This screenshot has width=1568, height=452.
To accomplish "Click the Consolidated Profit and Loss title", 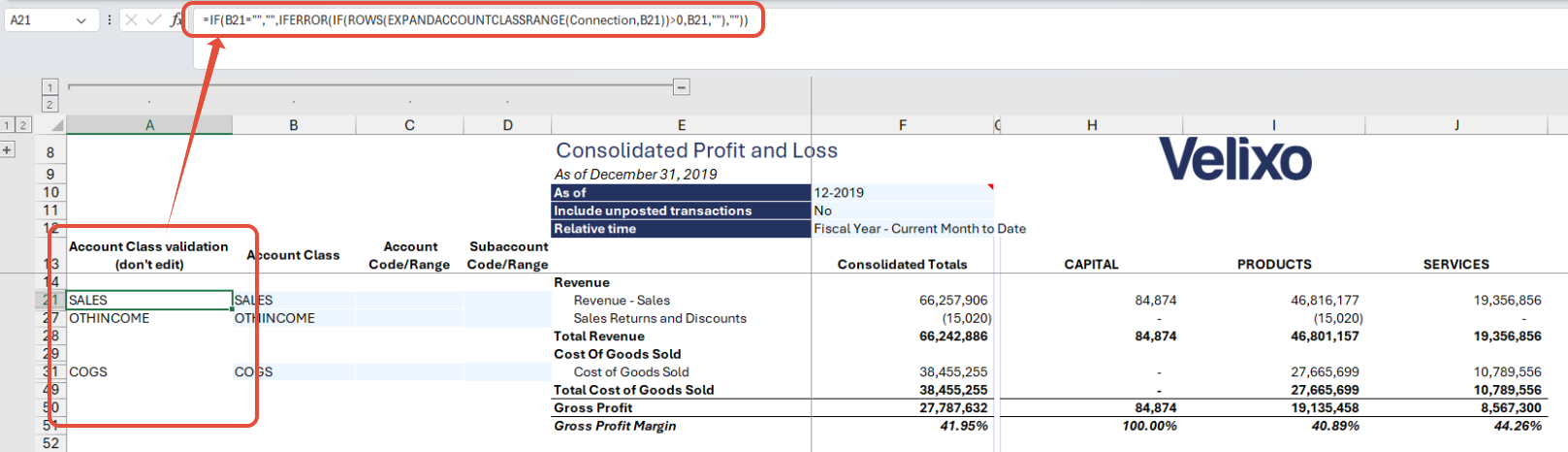I will click(696, 150).
